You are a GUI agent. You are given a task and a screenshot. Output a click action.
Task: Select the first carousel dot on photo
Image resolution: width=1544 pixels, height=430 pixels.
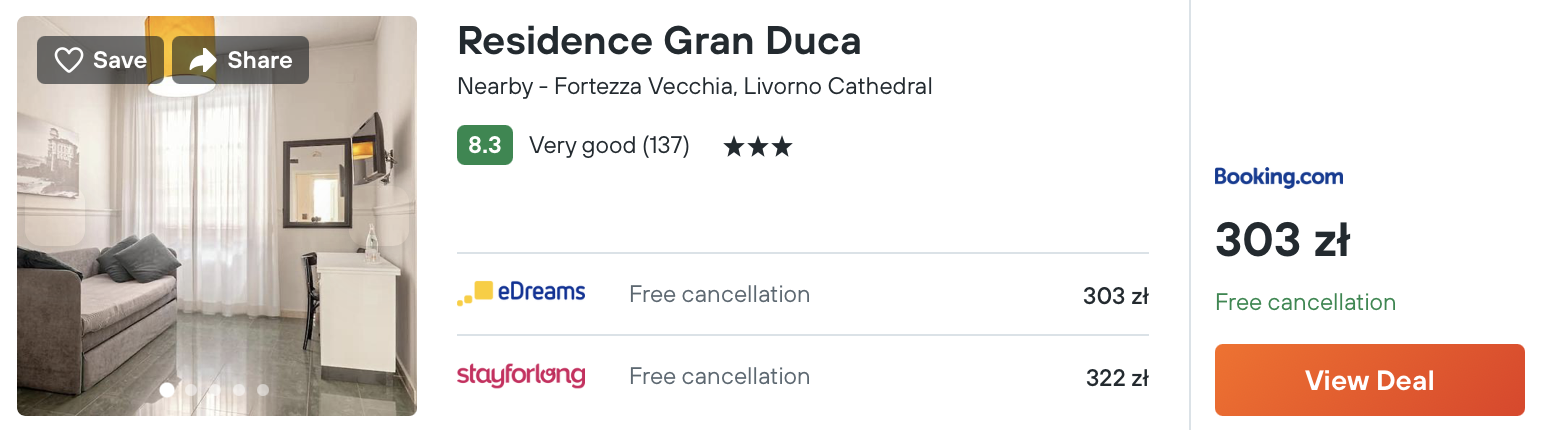point(167,390)
